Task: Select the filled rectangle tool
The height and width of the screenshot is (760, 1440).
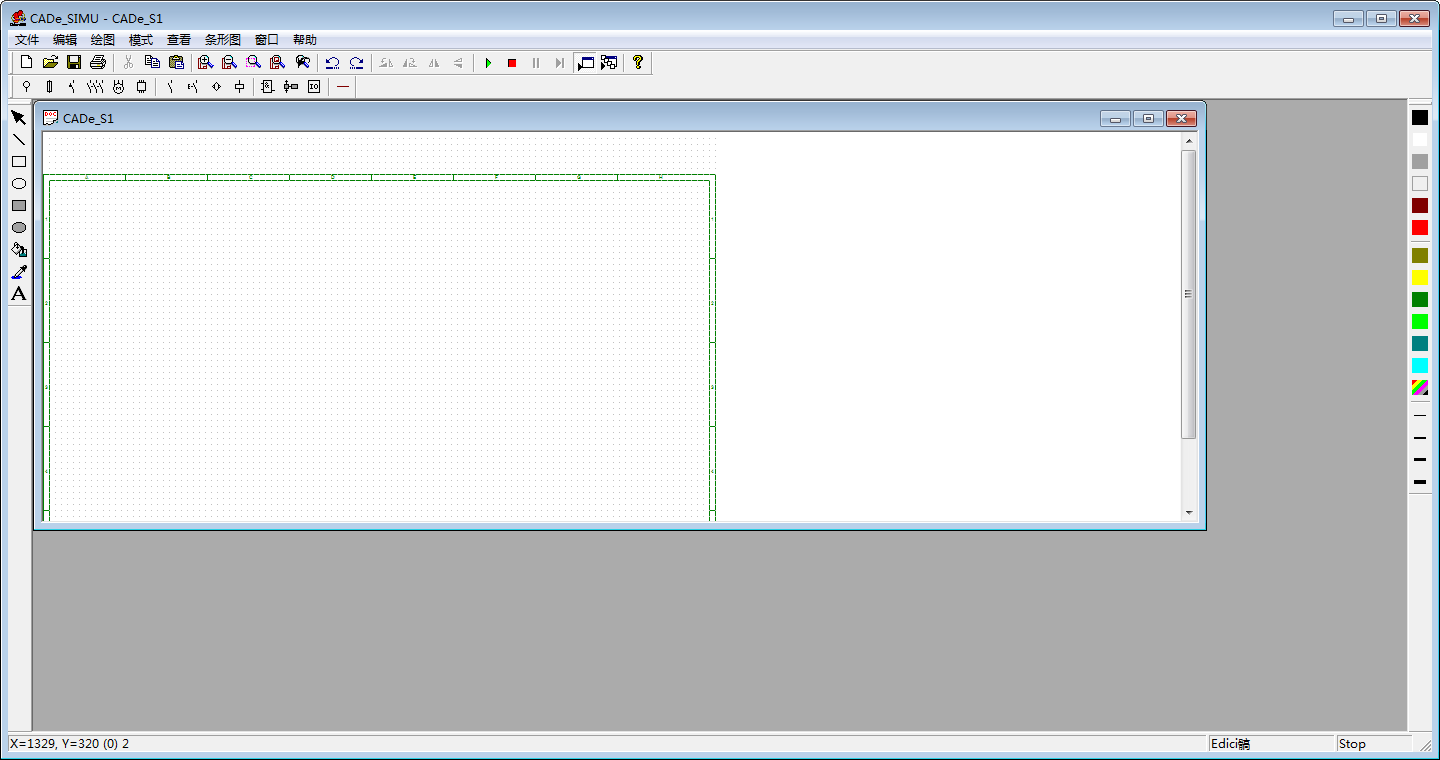Action: pyautogui.click(x=18, y=206)
